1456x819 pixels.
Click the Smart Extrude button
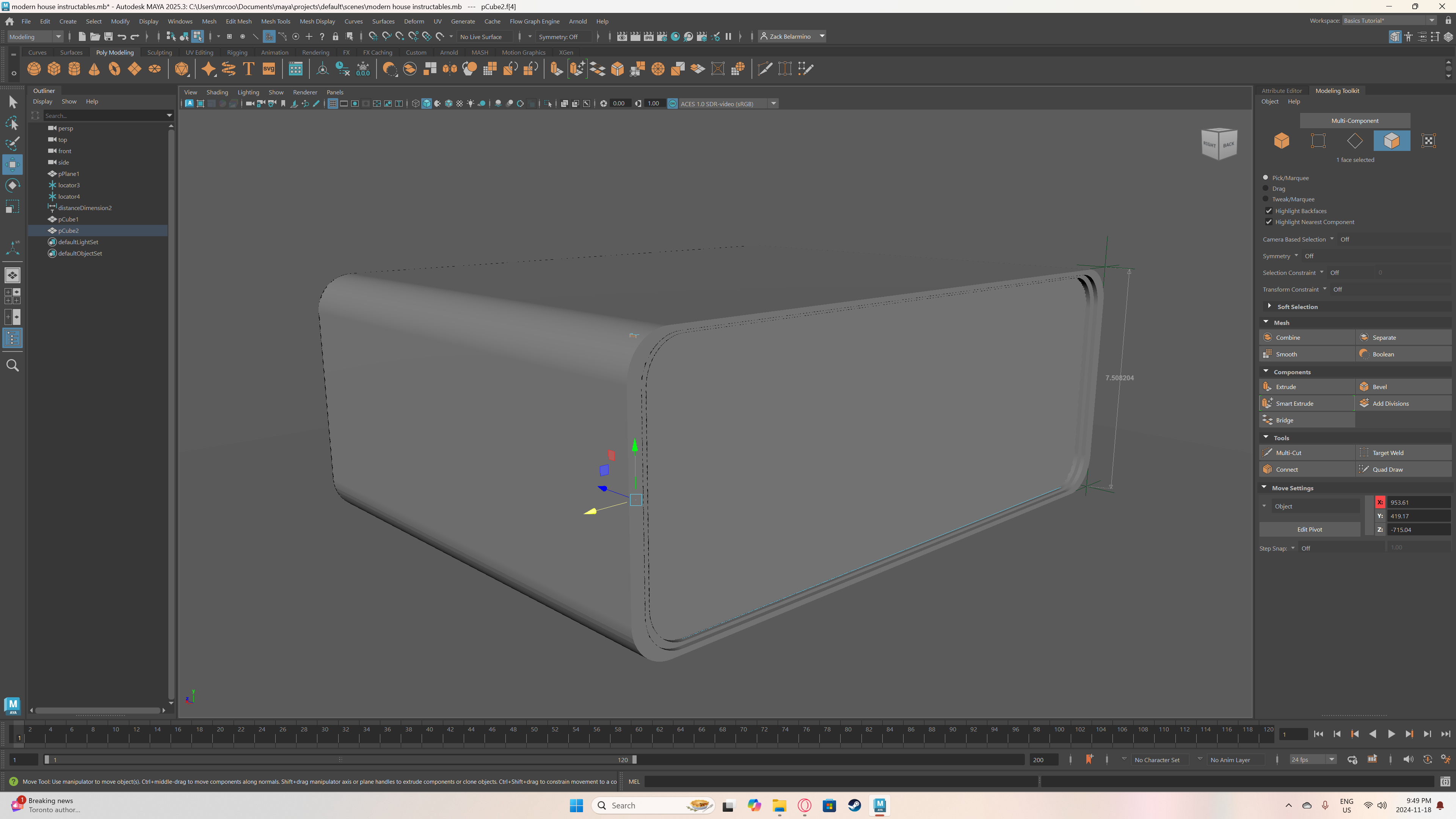click(x=1307, y=403)
